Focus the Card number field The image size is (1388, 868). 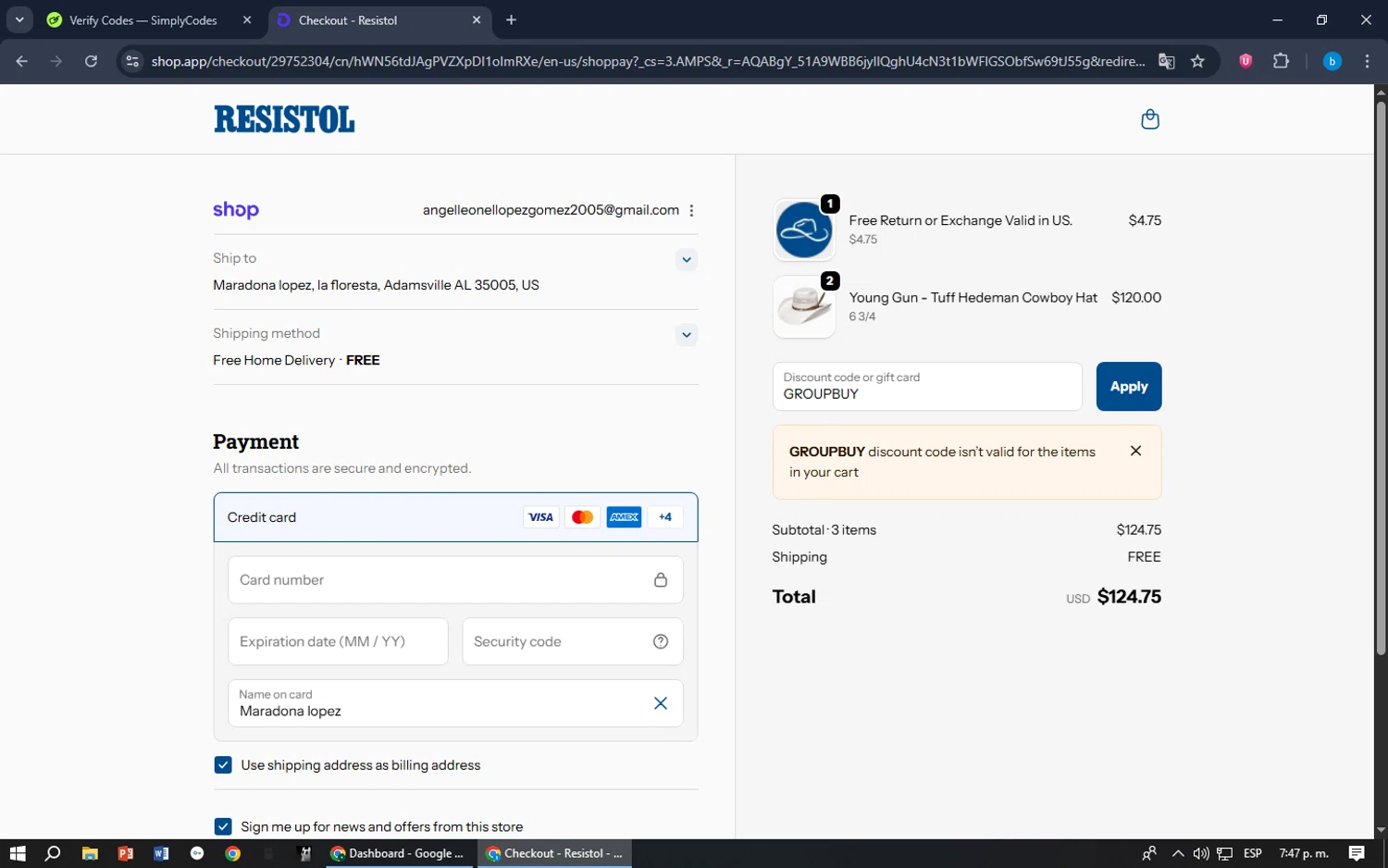click(455, 580)
